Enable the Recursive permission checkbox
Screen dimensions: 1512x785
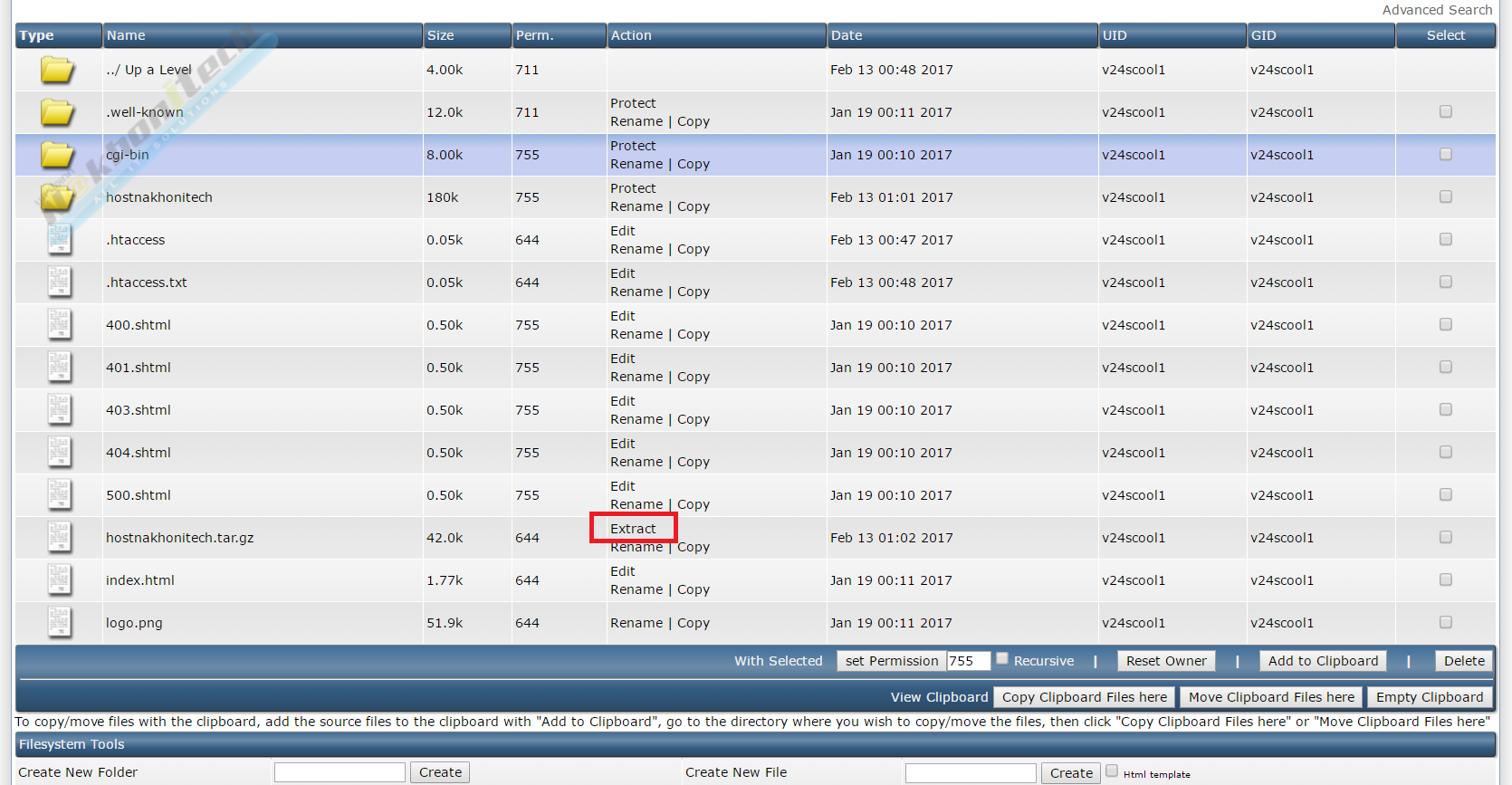pos(1002,659)
